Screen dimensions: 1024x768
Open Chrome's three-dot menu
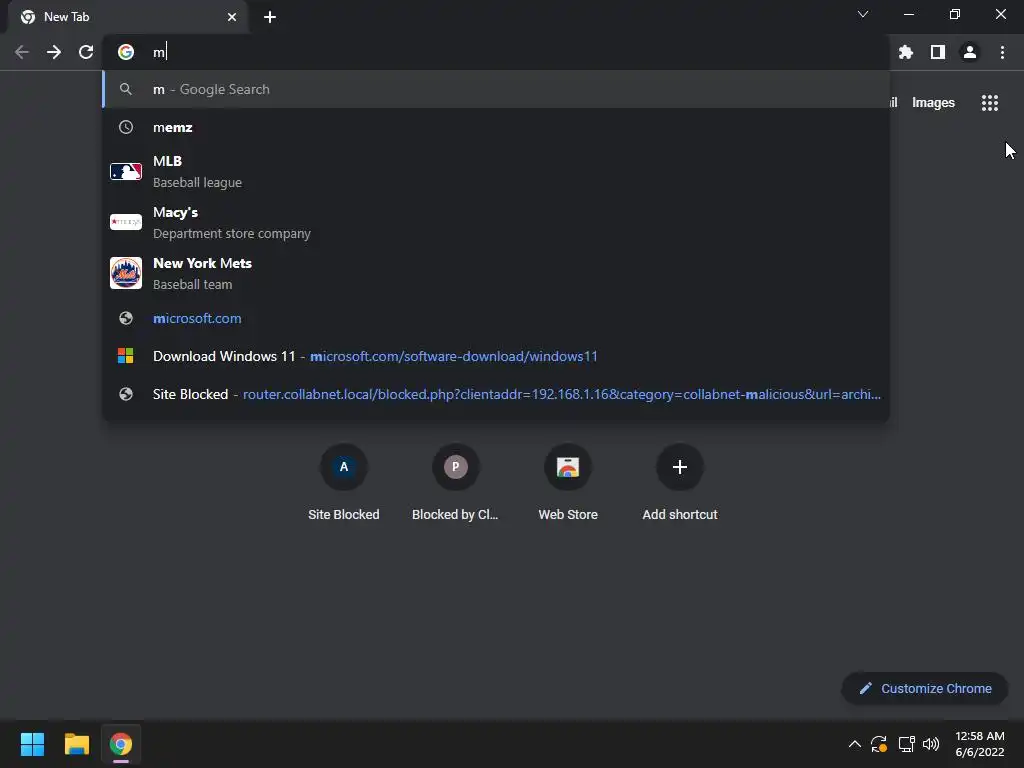[1002, 52]
